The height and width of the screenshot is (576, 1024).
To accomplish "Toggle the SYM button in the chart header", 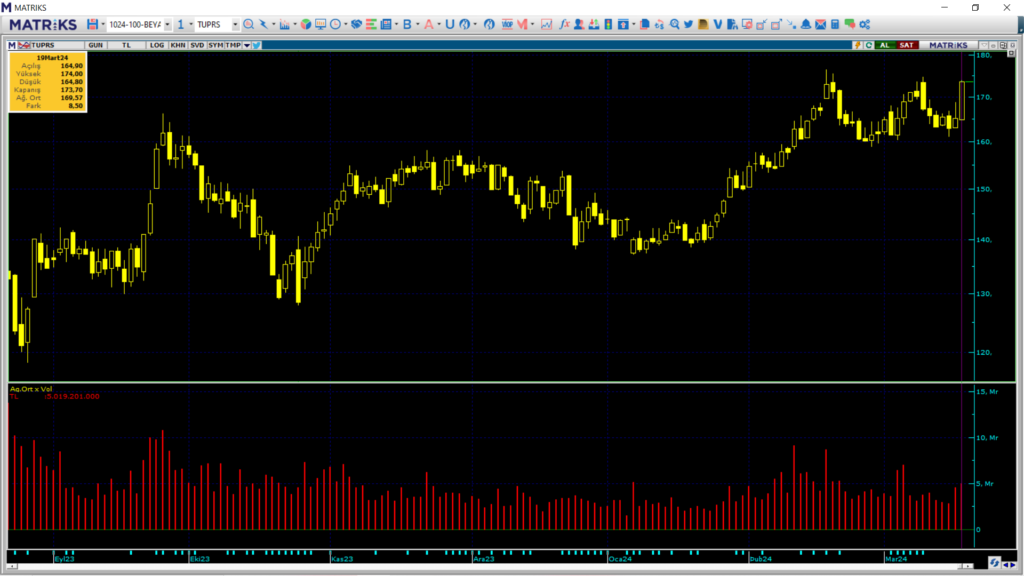I will pyautogui.click(x=216, y=45).
